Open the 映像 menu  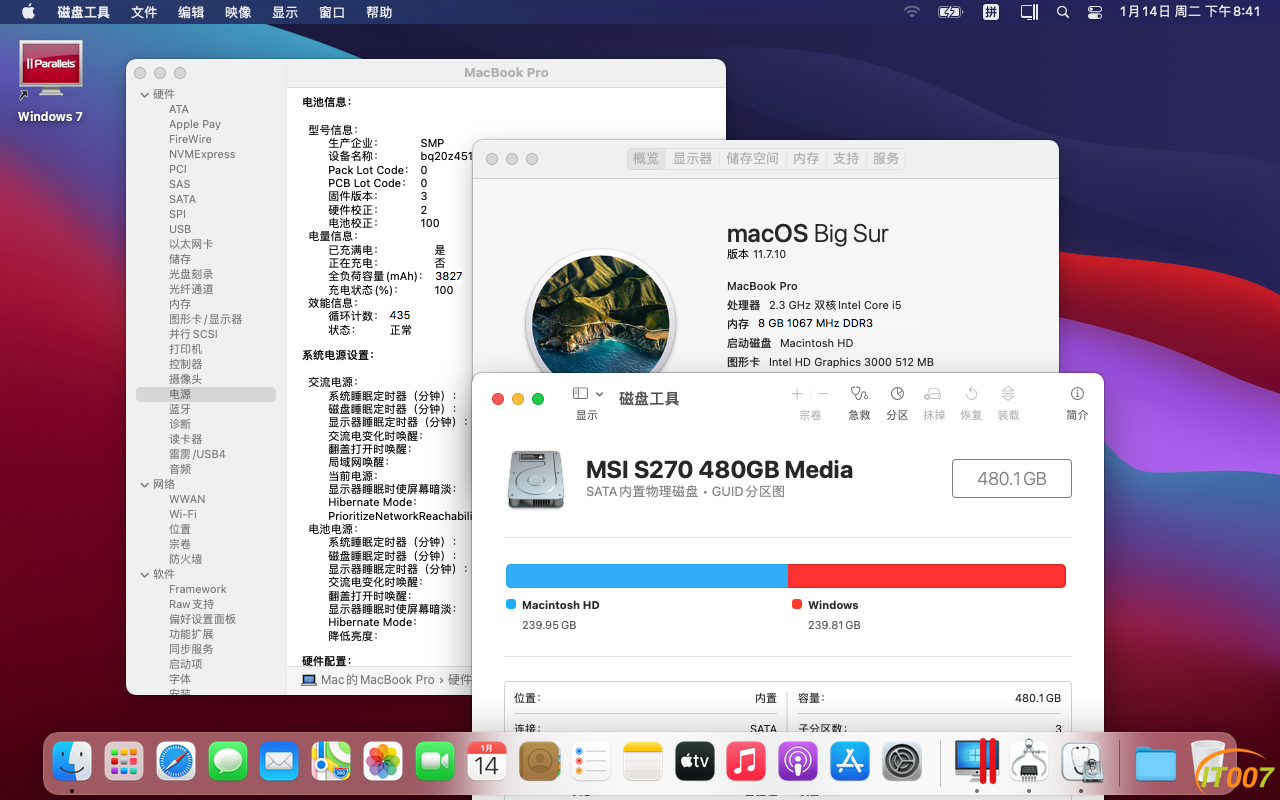[x=238, y=12]
